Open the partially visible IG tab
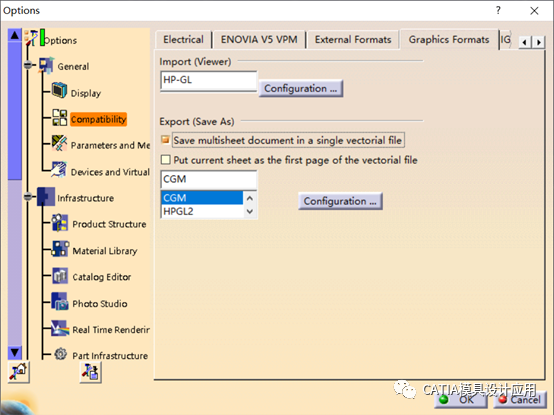 [505, 39]
